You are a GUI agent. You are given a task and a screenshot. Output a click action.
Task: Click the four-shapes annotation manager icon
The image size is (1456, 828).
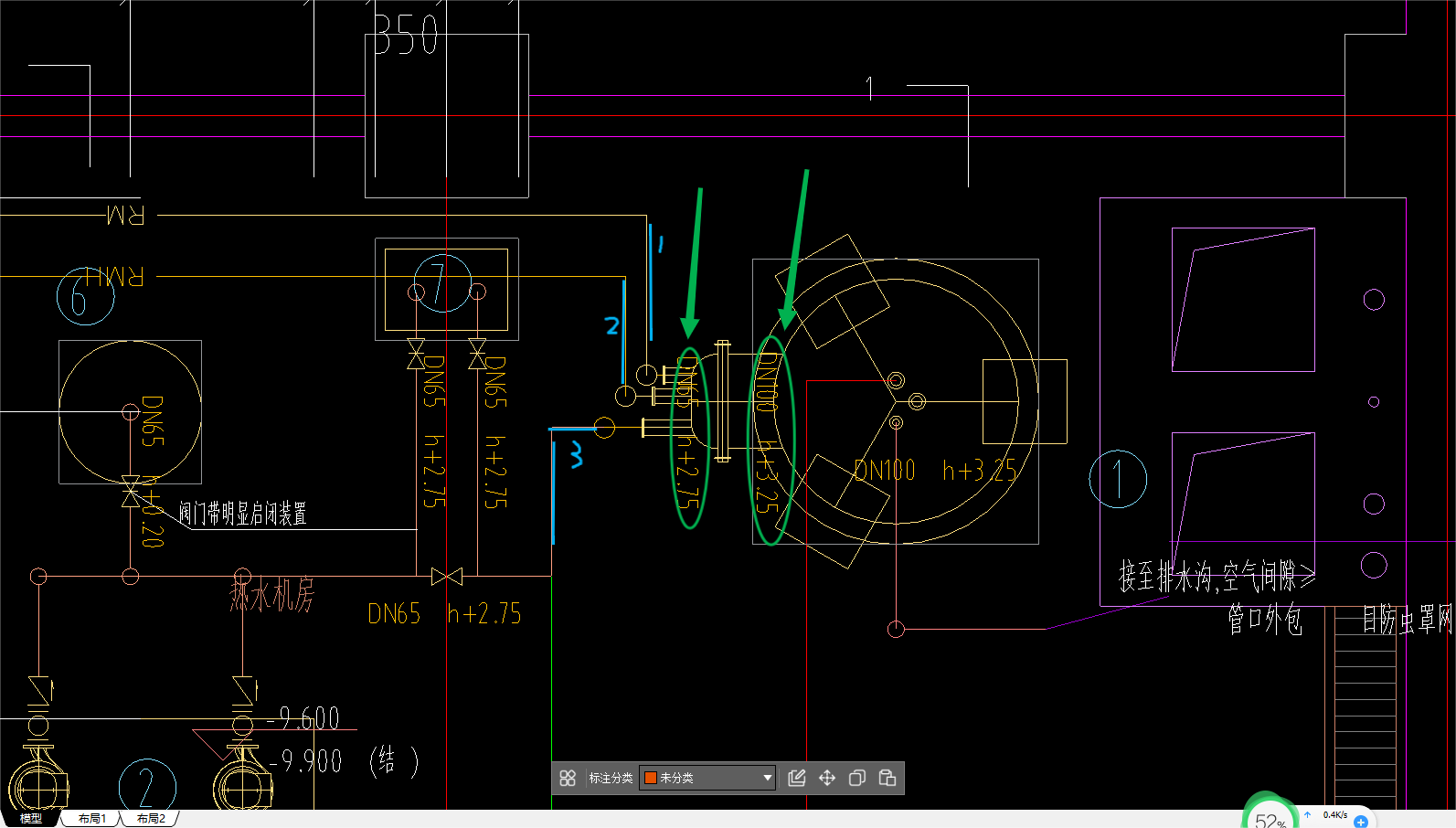tap(568, 778)
